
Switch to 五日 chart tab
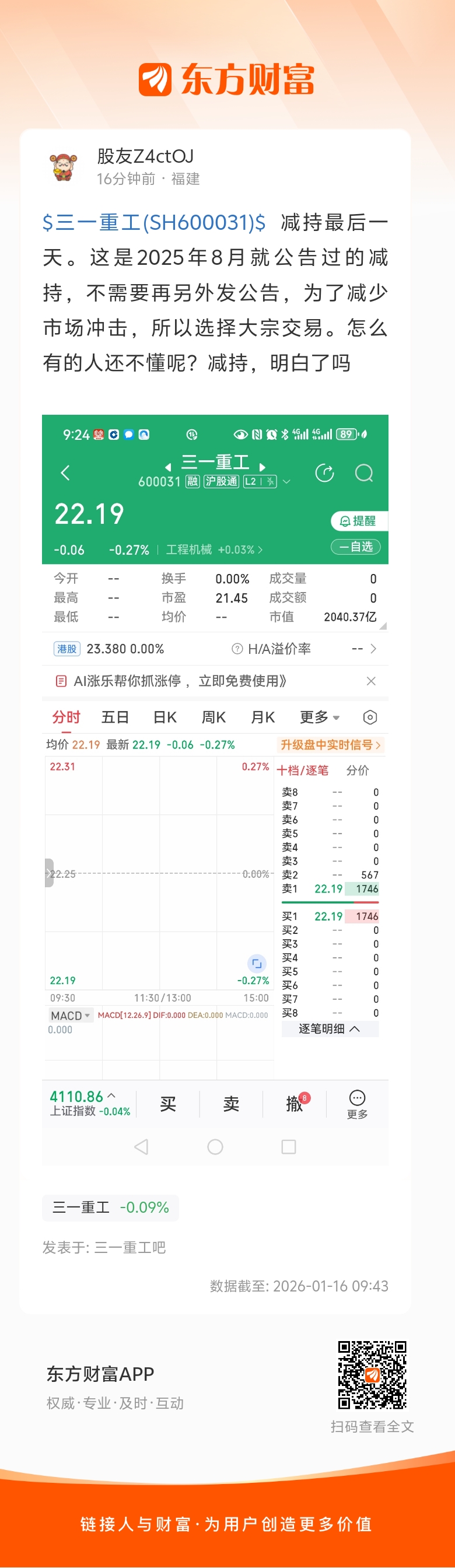[115, 717]
